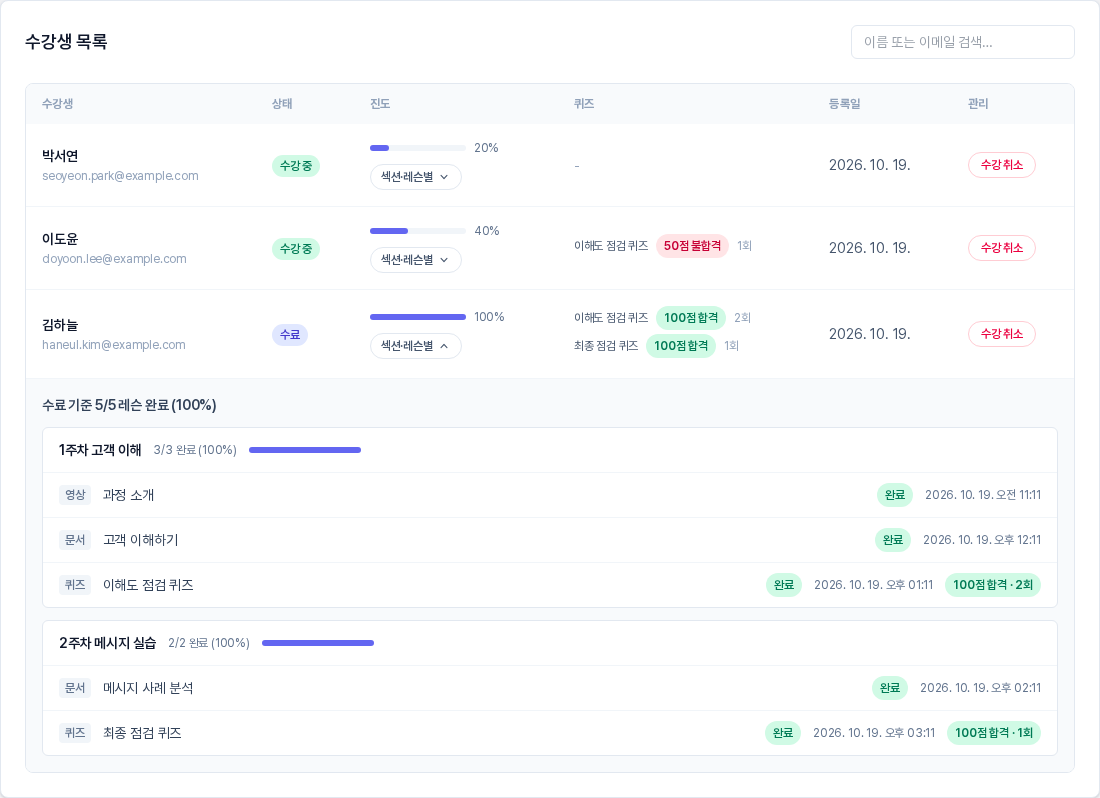Click the 과정 소개 lesson row title
1100x798 pixels.
(128, 495)
